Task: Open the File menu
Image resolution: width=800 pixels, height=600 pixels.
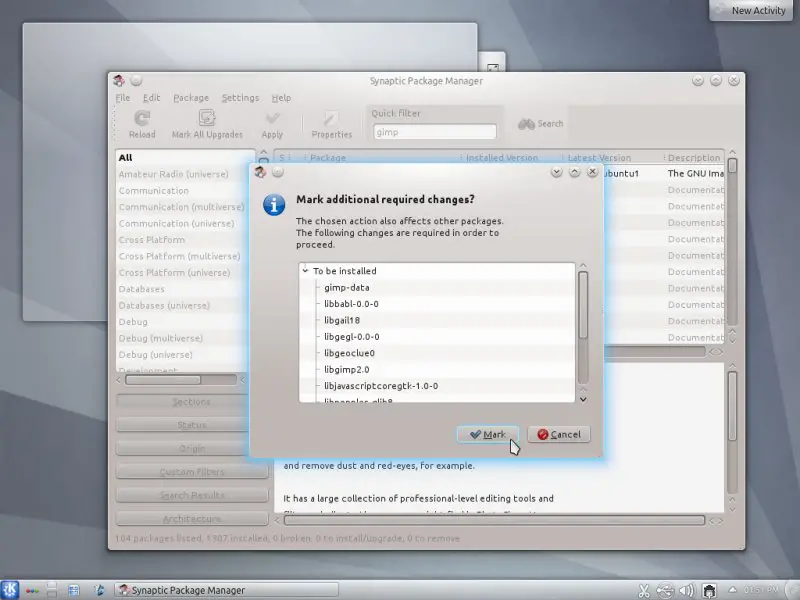Action: point(122,97)
